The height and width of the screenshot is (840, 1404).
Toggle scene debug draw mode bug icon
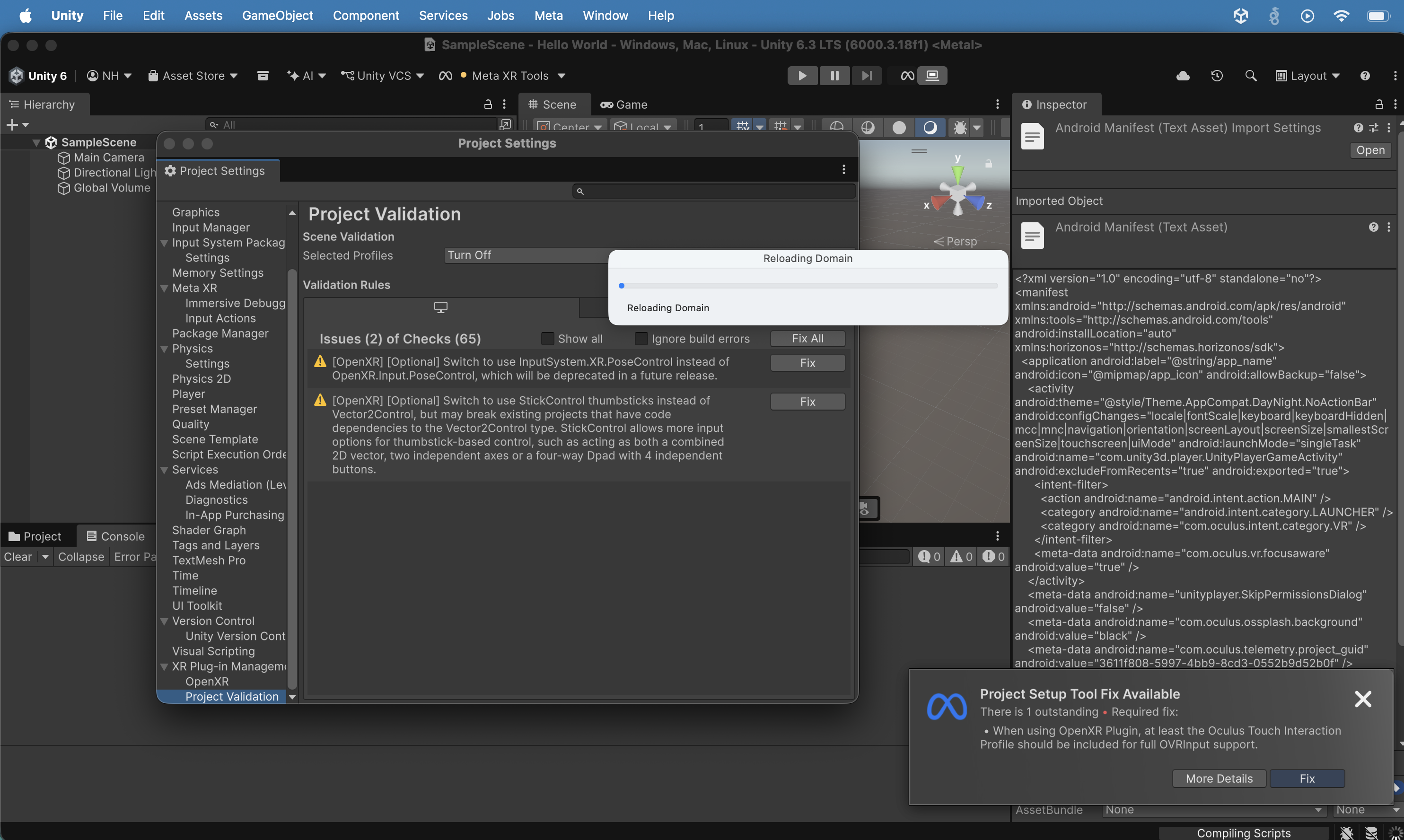[x=960, y=127]
